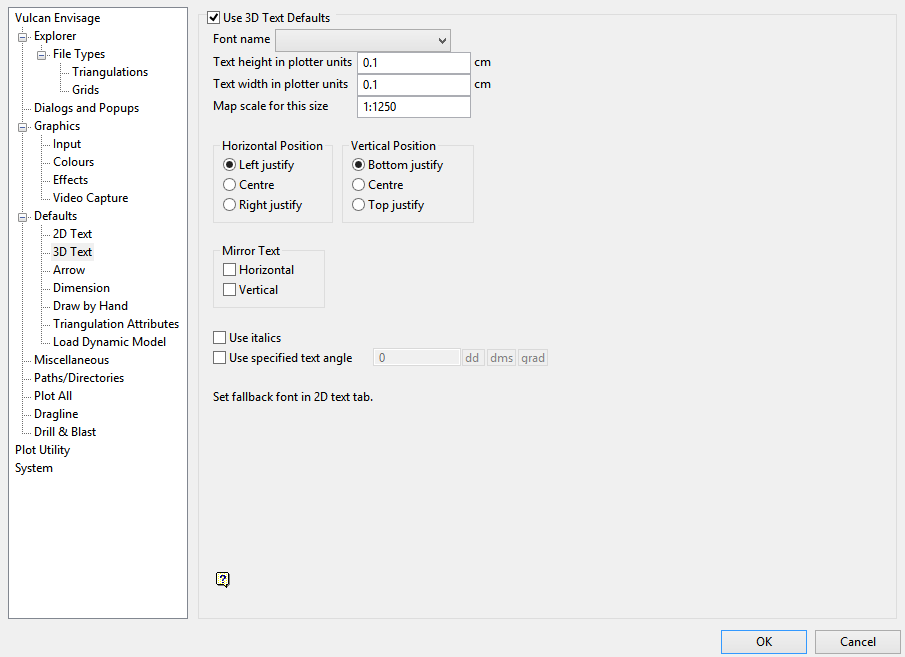This screenshot has height=657, width=905.
Task: Select Right justify horizontal position
Action: click(230, 205)
